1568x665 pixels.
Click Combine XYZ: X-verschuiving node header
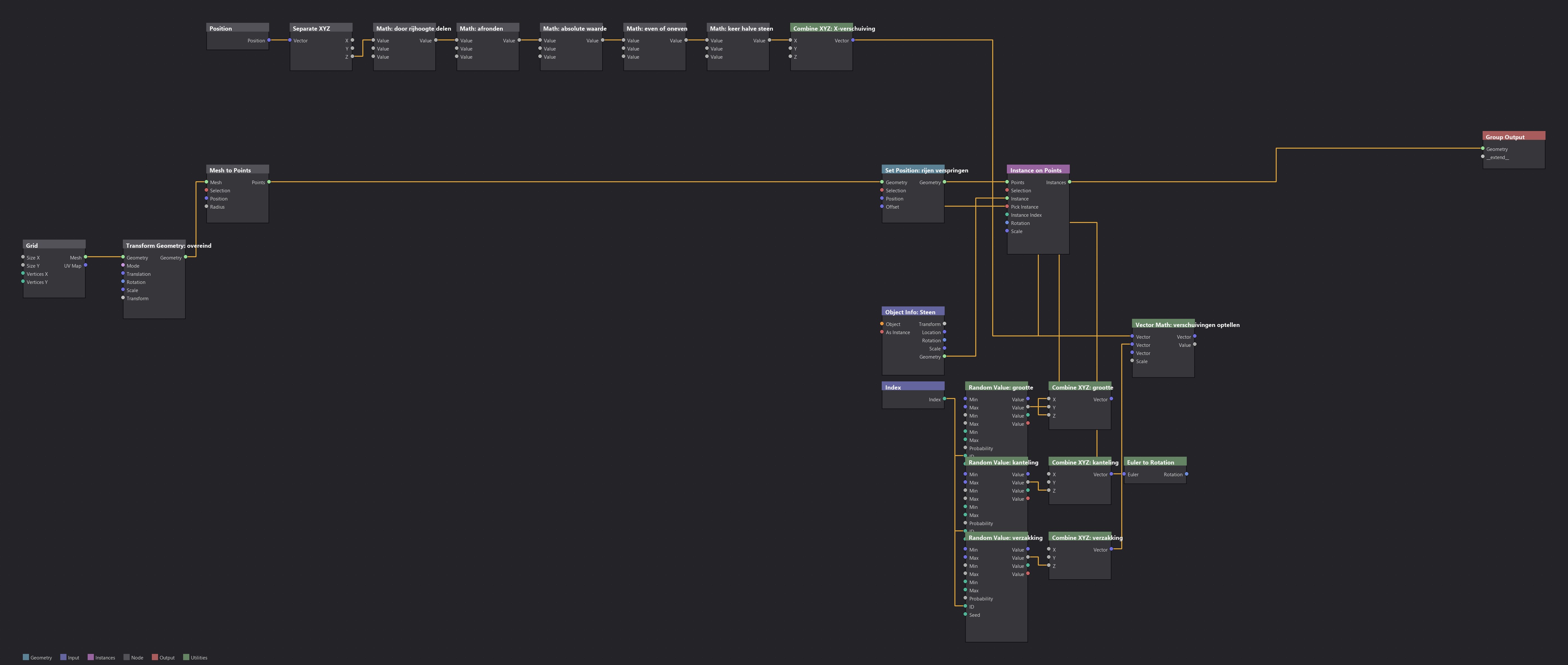pyautogui.click(x=821, y=28)
